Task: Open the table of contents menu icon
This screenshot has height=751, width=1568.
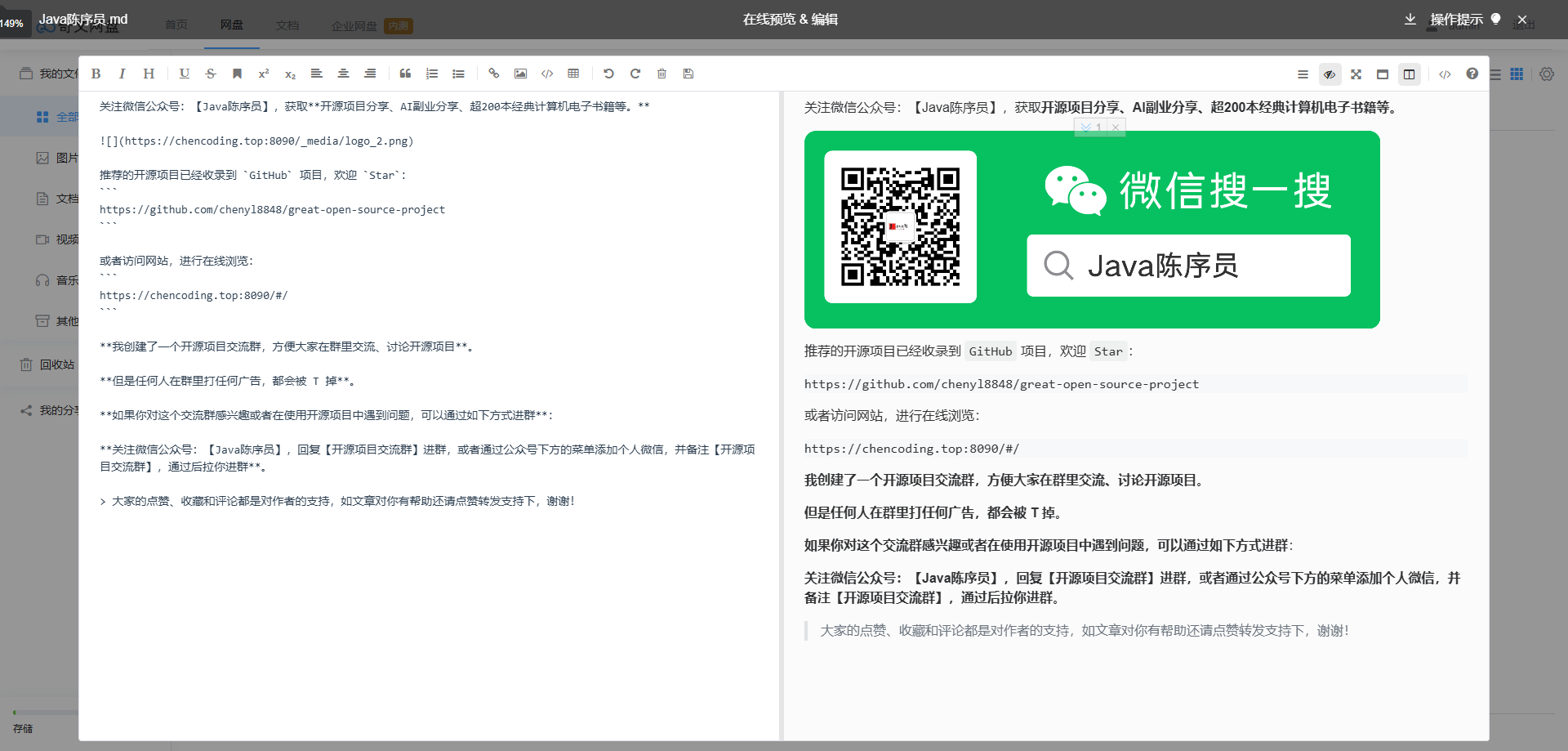Action: point(1303,74)
